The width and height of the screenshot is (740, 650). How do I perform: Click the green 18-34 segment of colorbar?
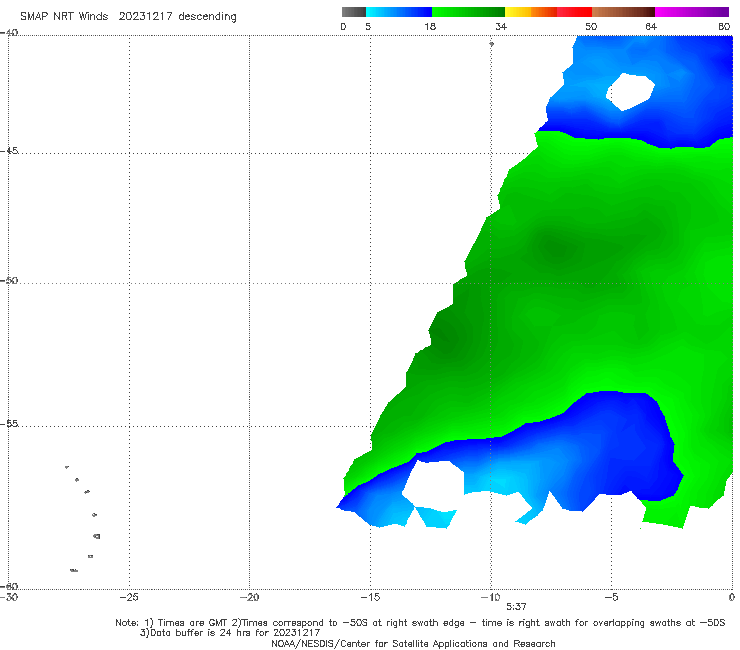468,12
